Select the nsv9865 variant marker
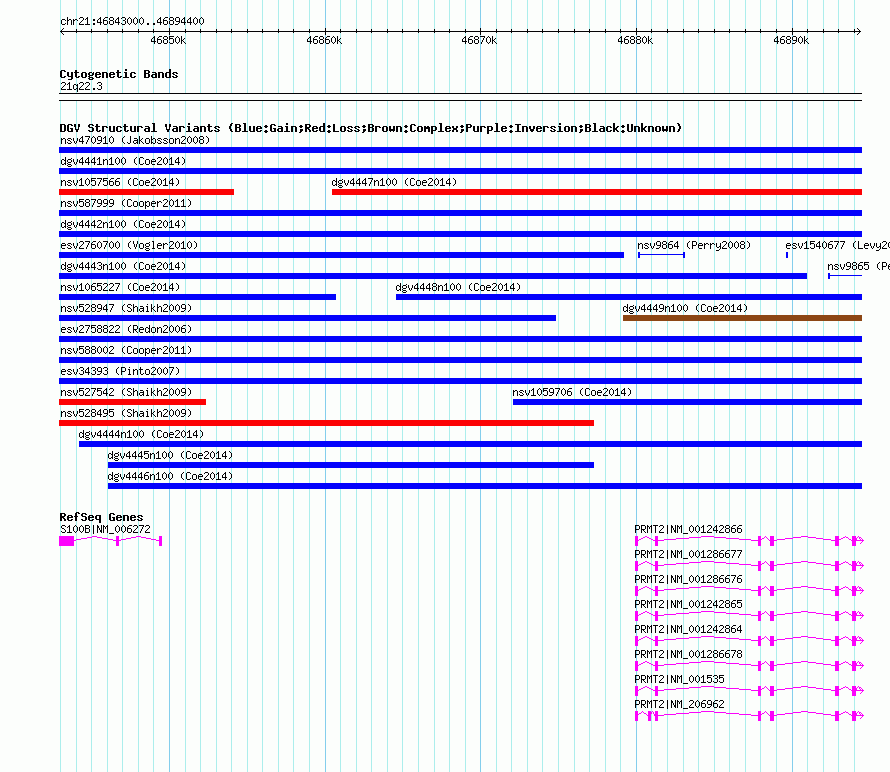Viewport: 890px width, 772px height. pos(845,276)
